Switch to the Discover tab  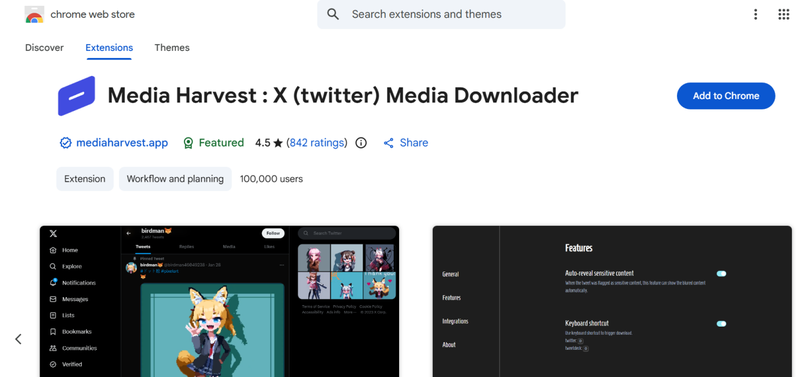pos(44,47)
